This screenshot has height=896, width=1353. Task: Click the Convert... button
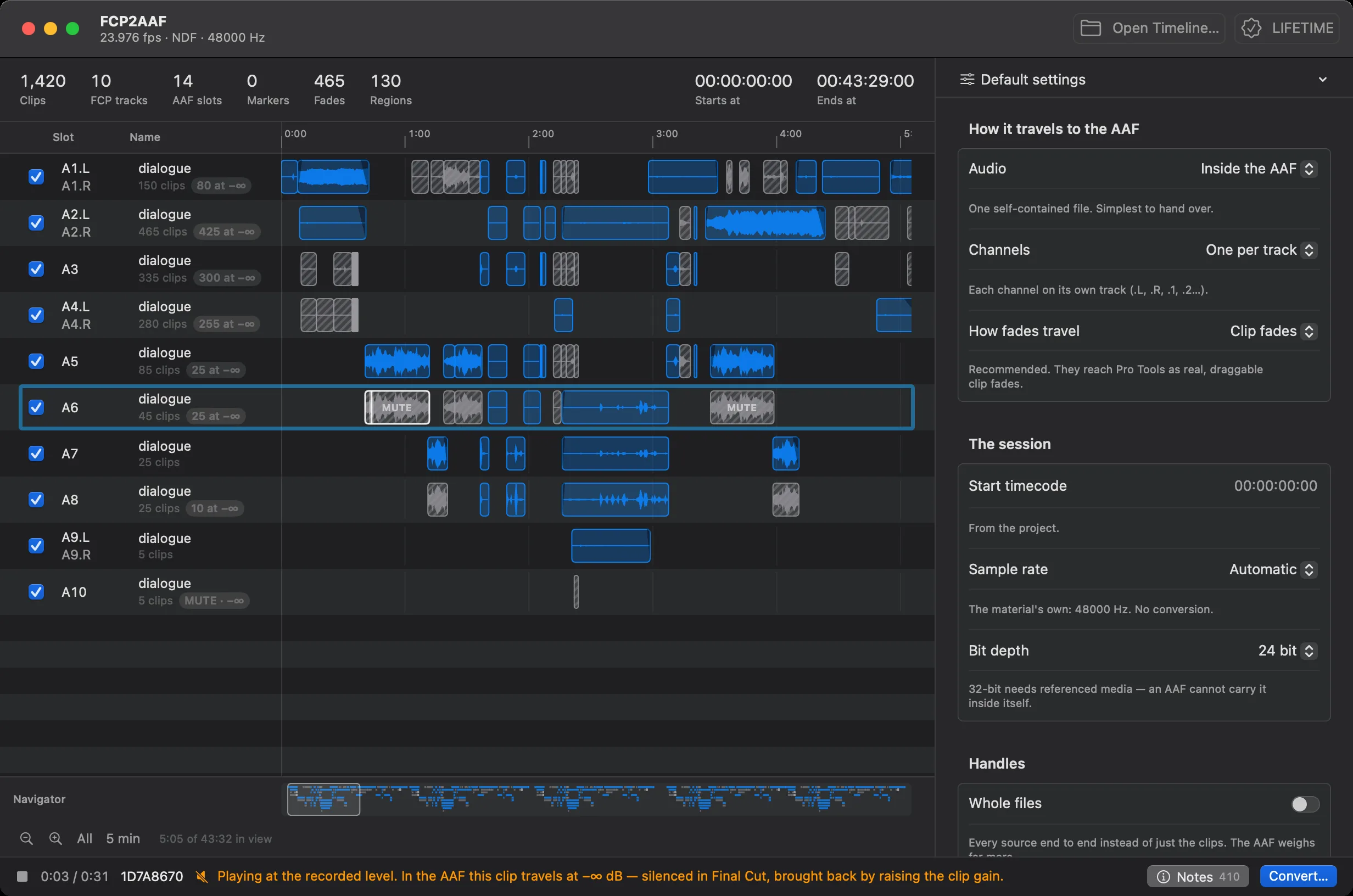1298,876
